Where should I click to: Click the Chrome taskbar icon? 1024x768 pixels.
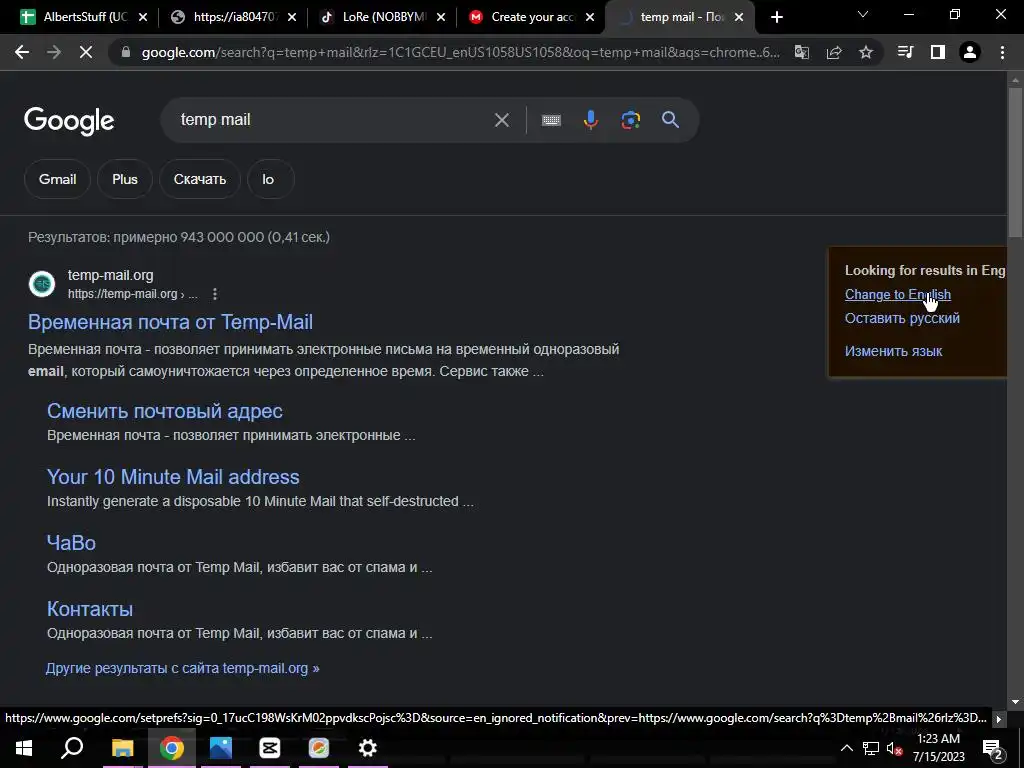pyautogui.click(x=171, y=748)
